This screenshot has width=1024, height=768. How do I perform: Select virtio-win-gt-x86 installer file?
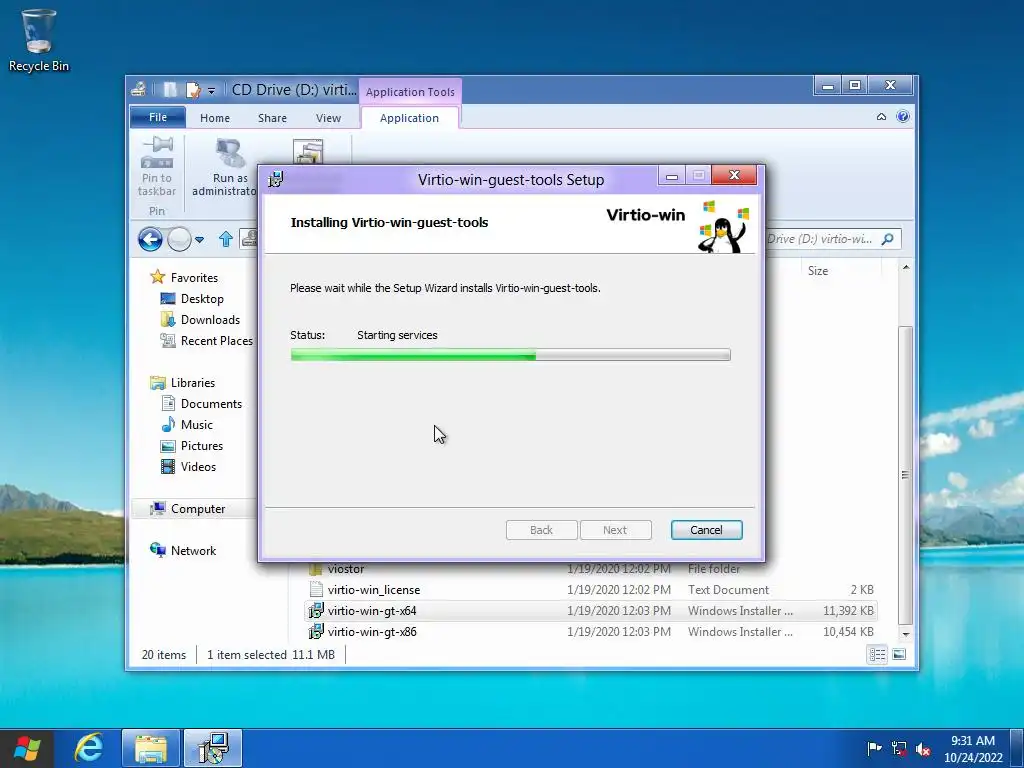591,632
